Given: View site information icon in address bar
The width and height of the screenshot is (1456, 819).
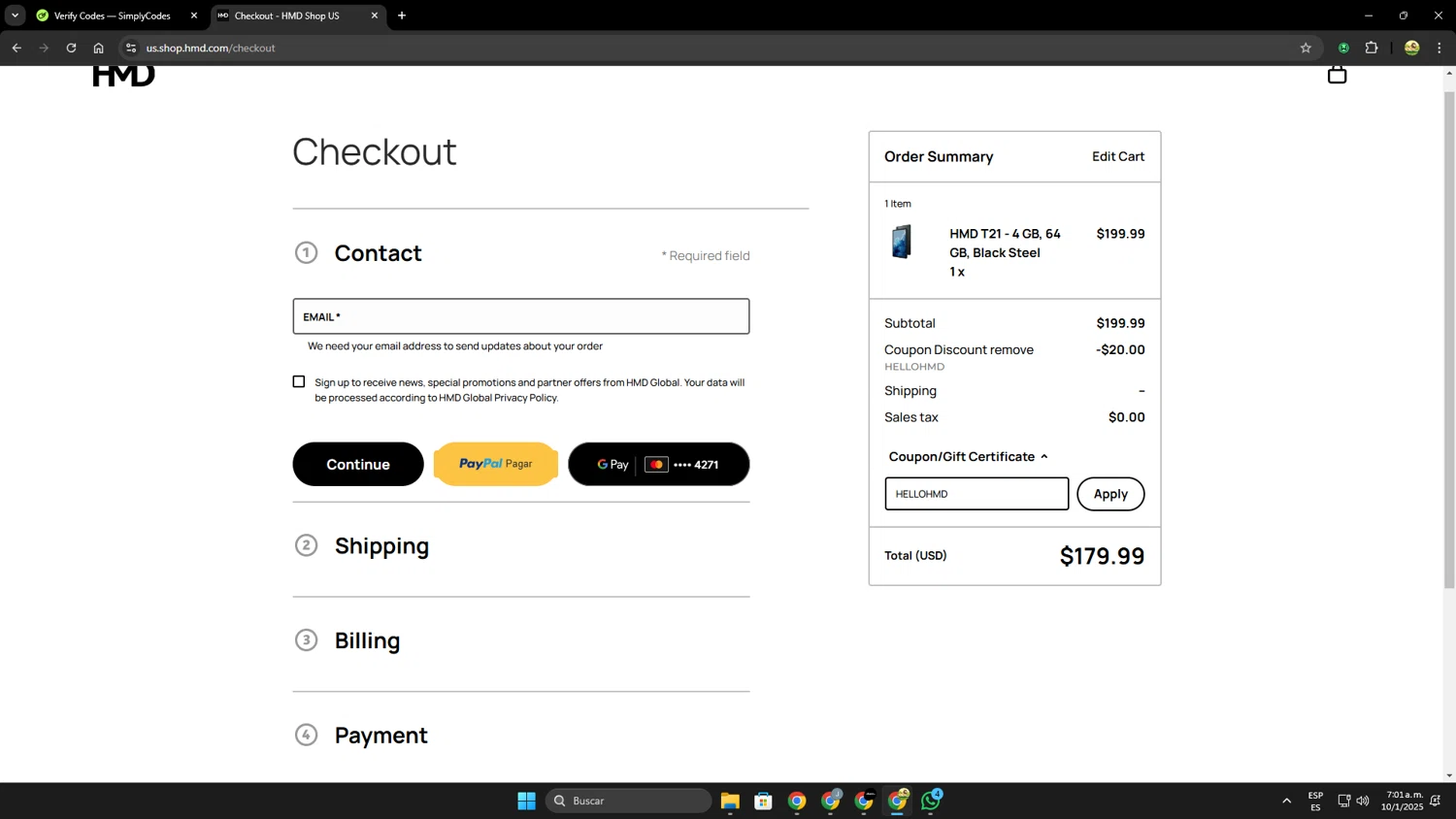Looking at the screenshot, I should pyautogui.click(x=131, y=48).
